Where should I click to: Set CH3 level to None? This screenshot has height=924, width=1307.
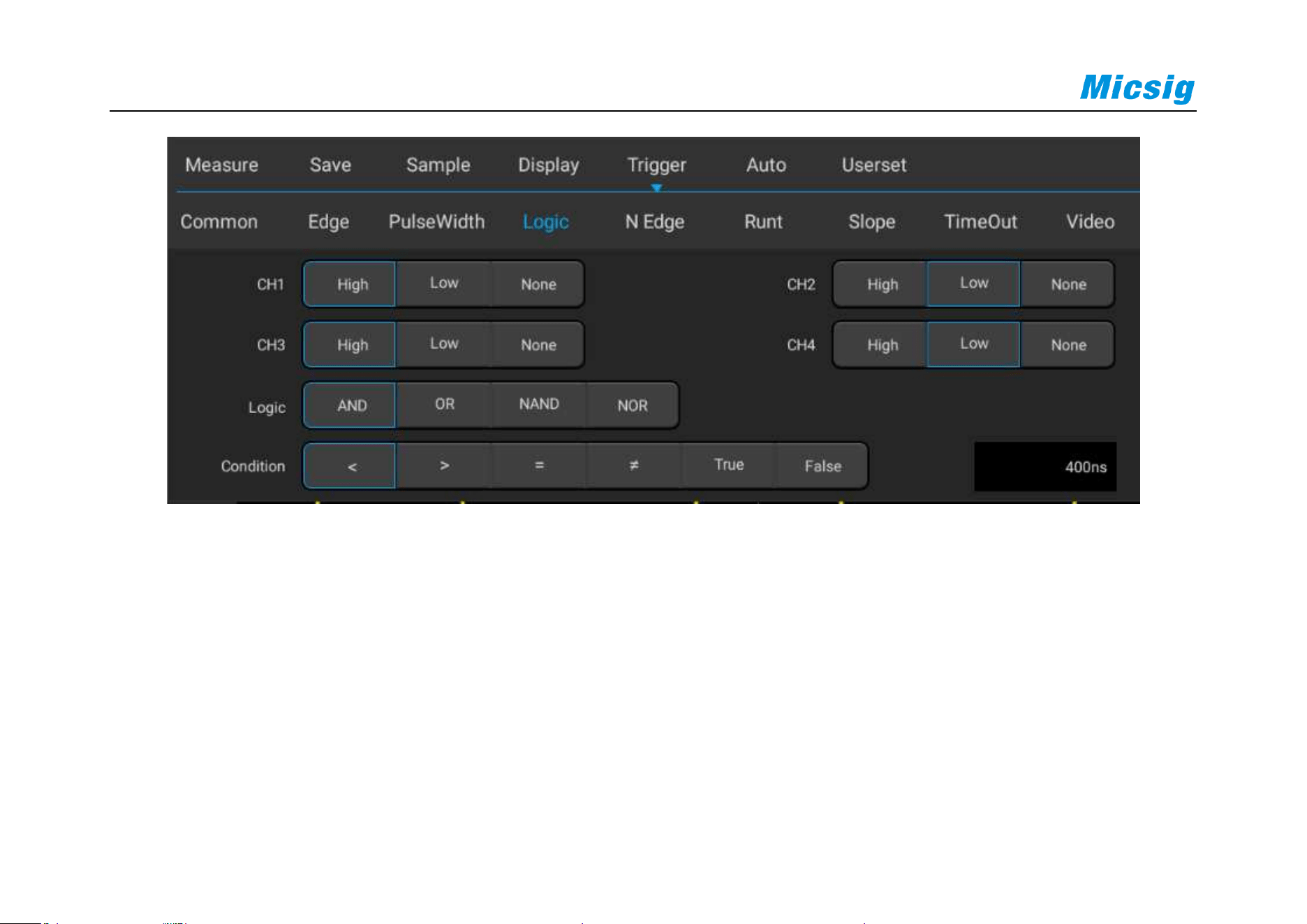(538, 345)
